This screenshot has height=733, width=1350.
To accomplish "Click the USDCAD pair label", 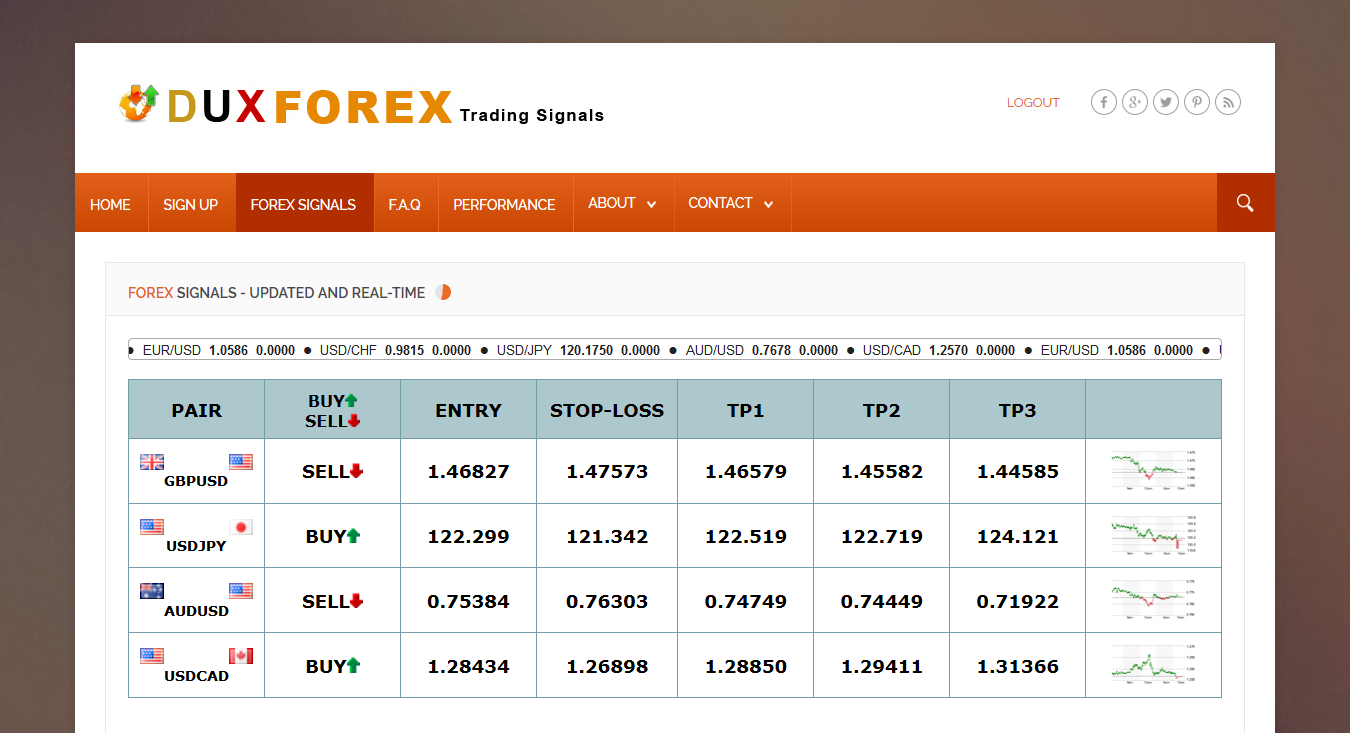I will coord(196,676).
